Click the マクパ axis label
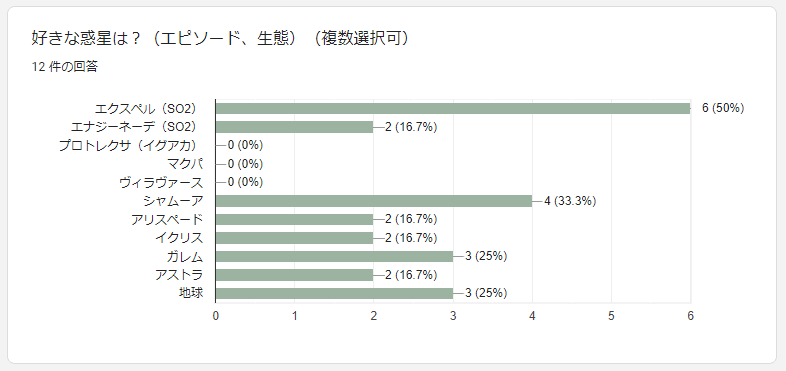786x371 pixels. tap(185, 164)
